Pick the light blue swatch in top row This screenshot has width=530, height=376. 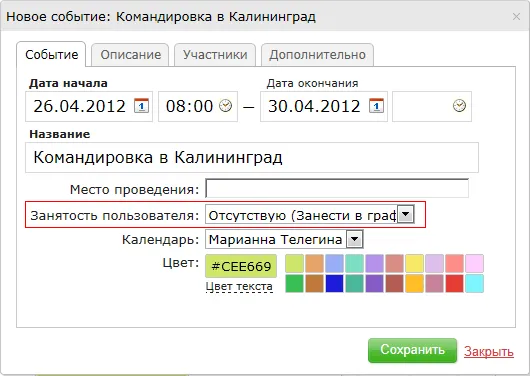334,263
